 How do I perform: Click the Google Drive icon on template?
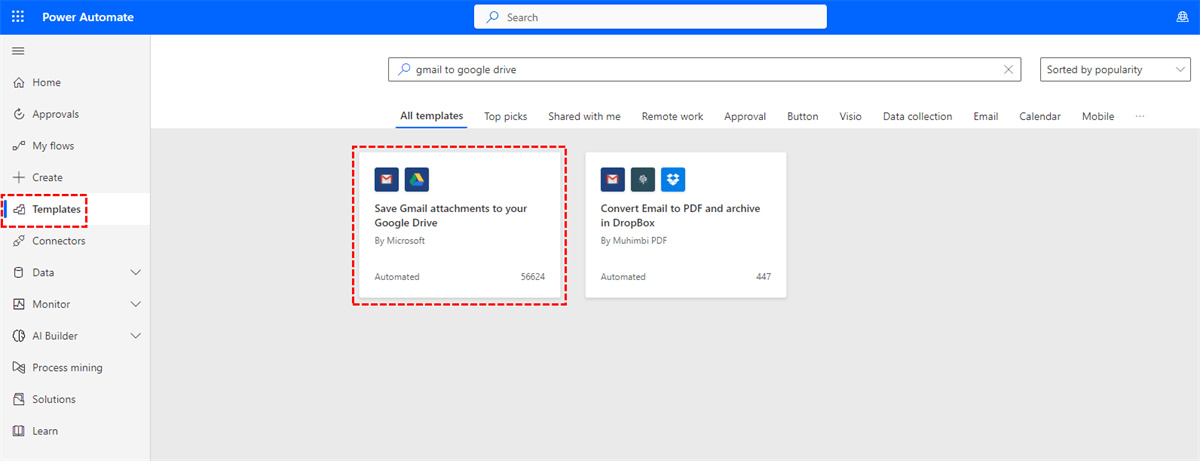coord(417,179)
